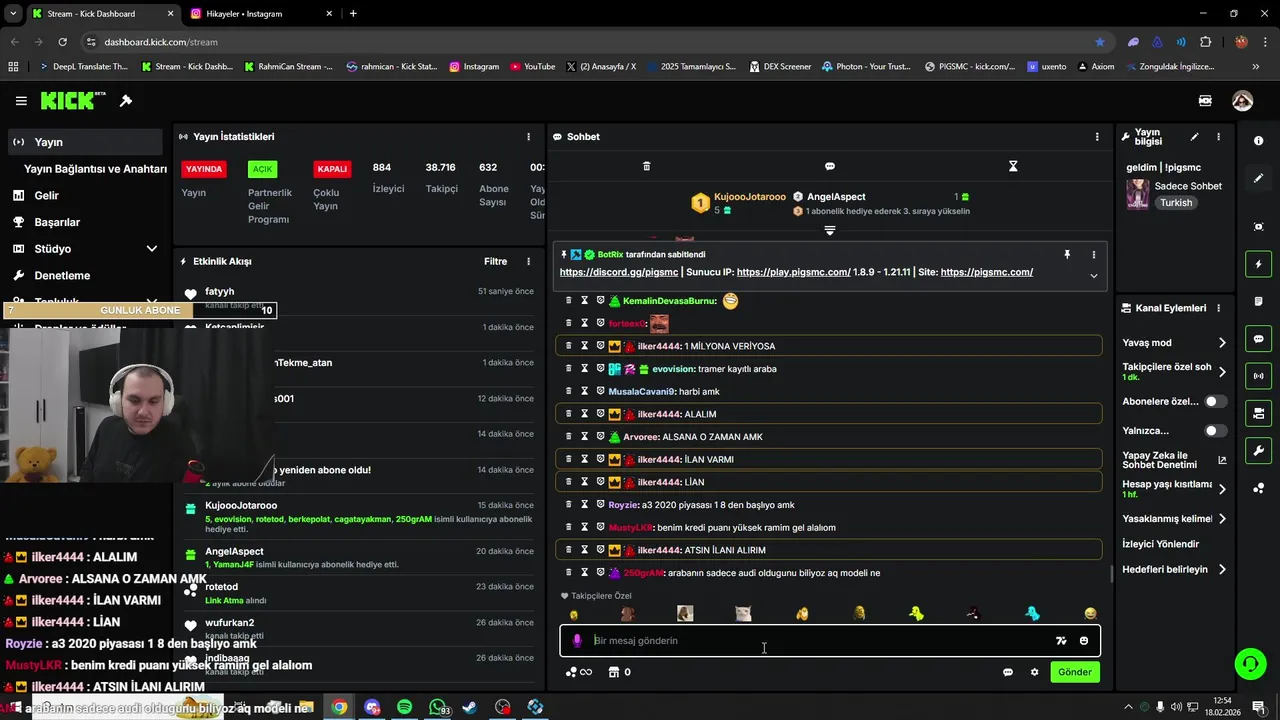Click the broadcast signal icon in right sidebar

tap(1258, 376)
